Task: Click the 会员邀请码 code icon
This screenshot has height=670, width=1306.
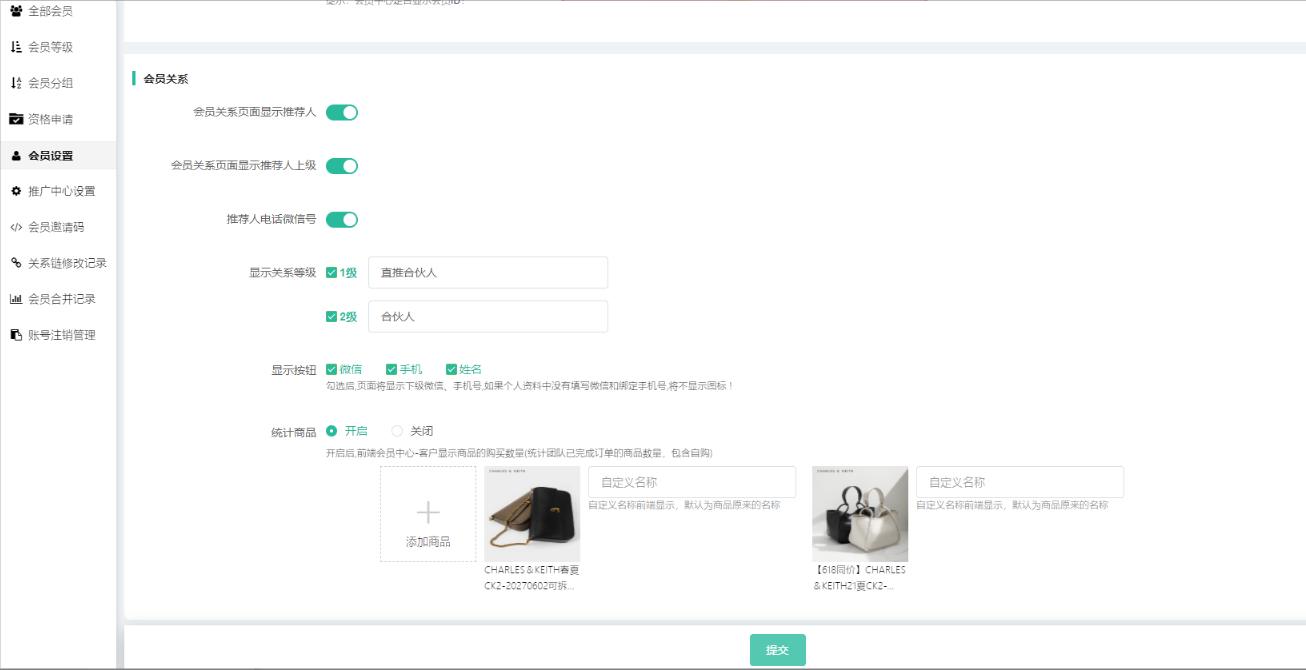Action: click(x=16, y=227)
